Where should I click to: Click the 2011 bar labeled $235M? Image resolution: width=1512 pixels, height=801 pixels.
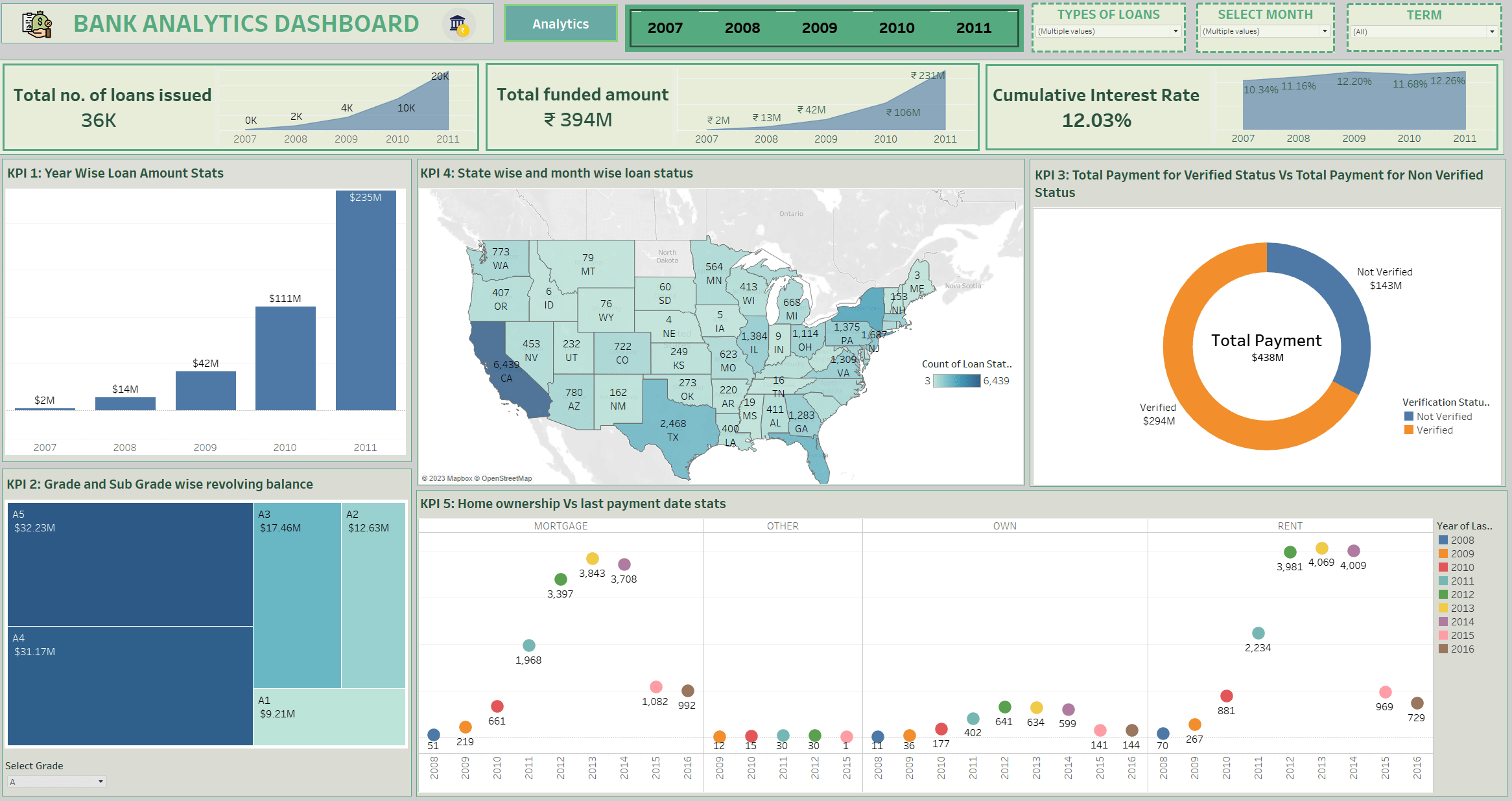coord(365,301)
